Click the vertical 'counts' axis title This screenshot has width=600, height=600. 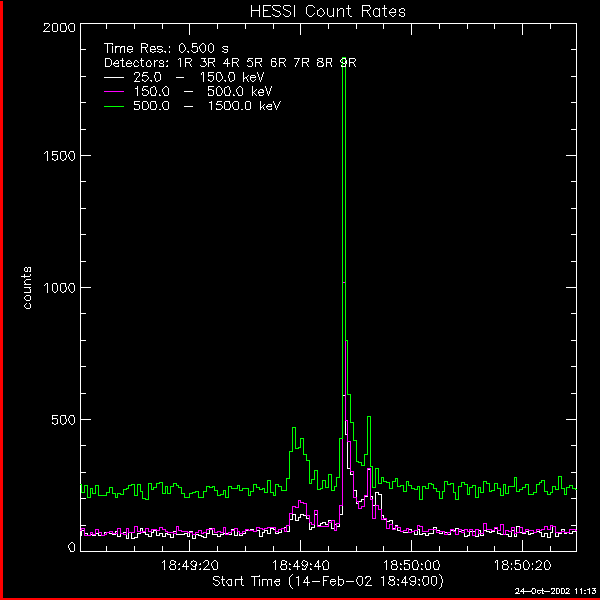click(x=27, y=288)
